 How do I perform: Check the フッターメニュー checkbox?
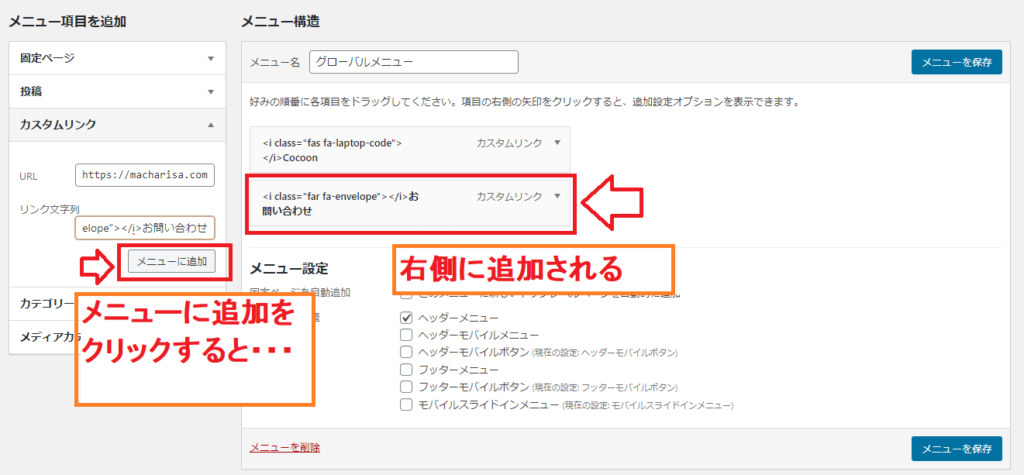406,370
